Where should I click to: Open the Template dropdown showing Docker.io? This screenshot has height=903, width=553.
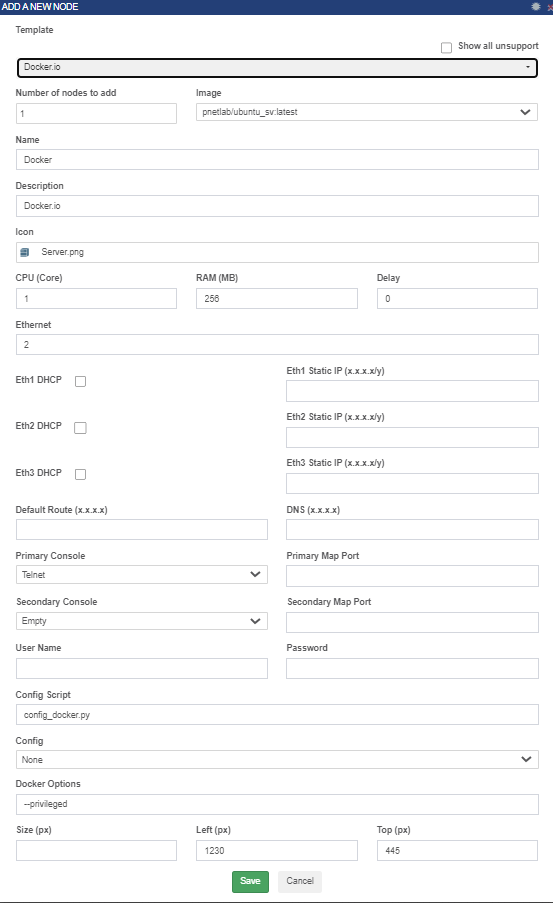click(277, 67)
